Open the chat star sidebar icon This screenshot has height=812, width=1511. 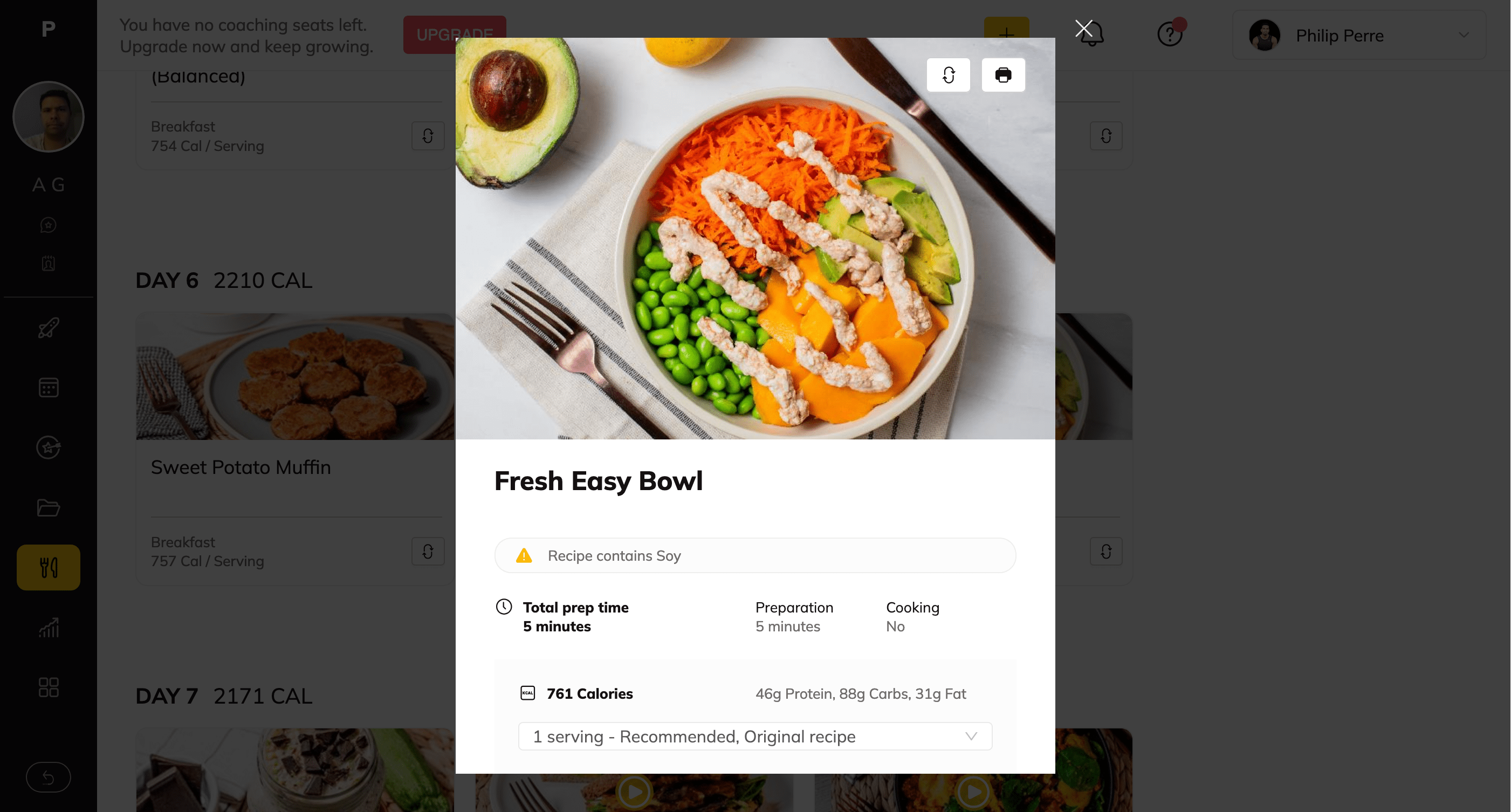pos(49,225)
